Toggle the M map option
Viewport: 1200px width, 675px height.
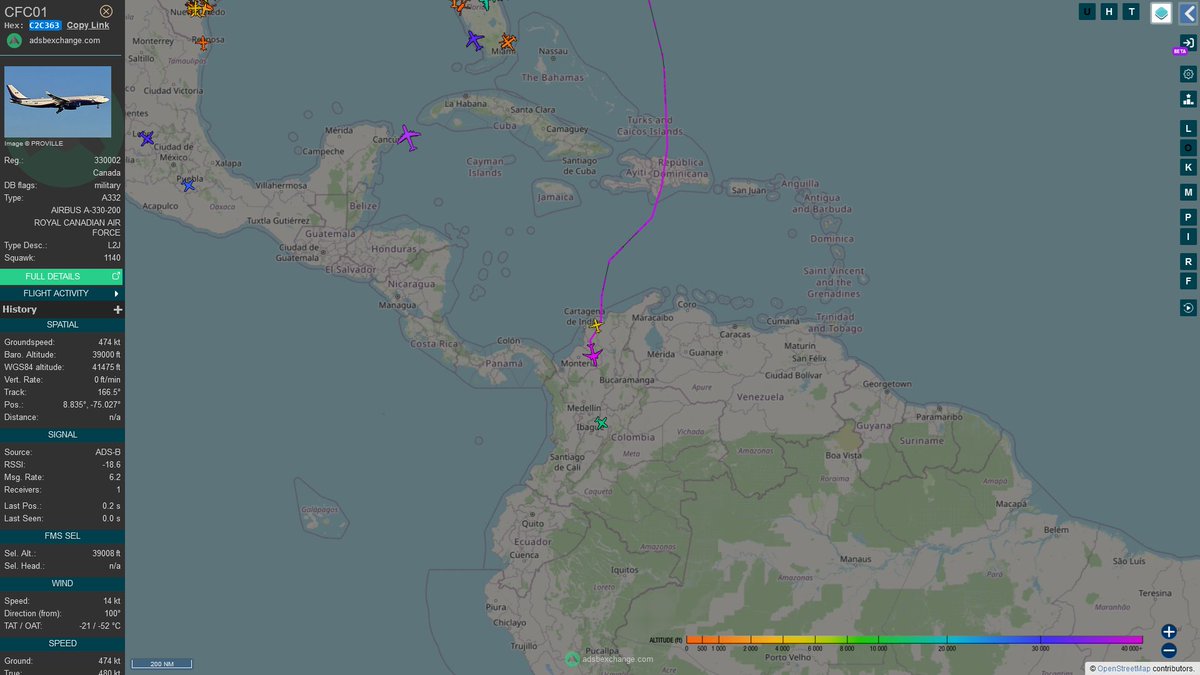click(1188, 192)
